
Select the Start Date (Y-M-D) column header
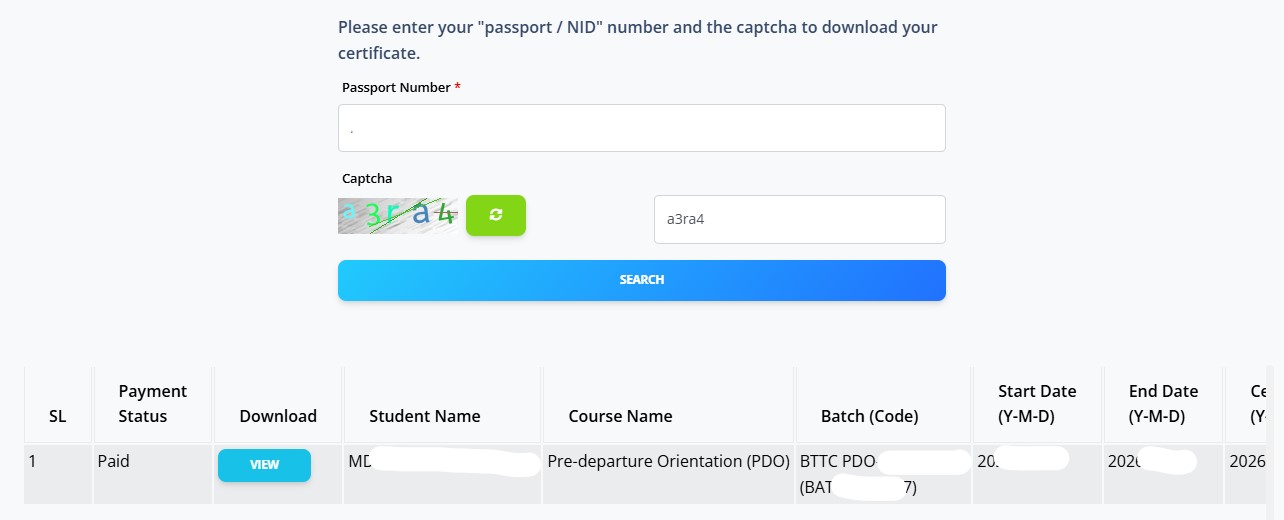click(1037, 404)
